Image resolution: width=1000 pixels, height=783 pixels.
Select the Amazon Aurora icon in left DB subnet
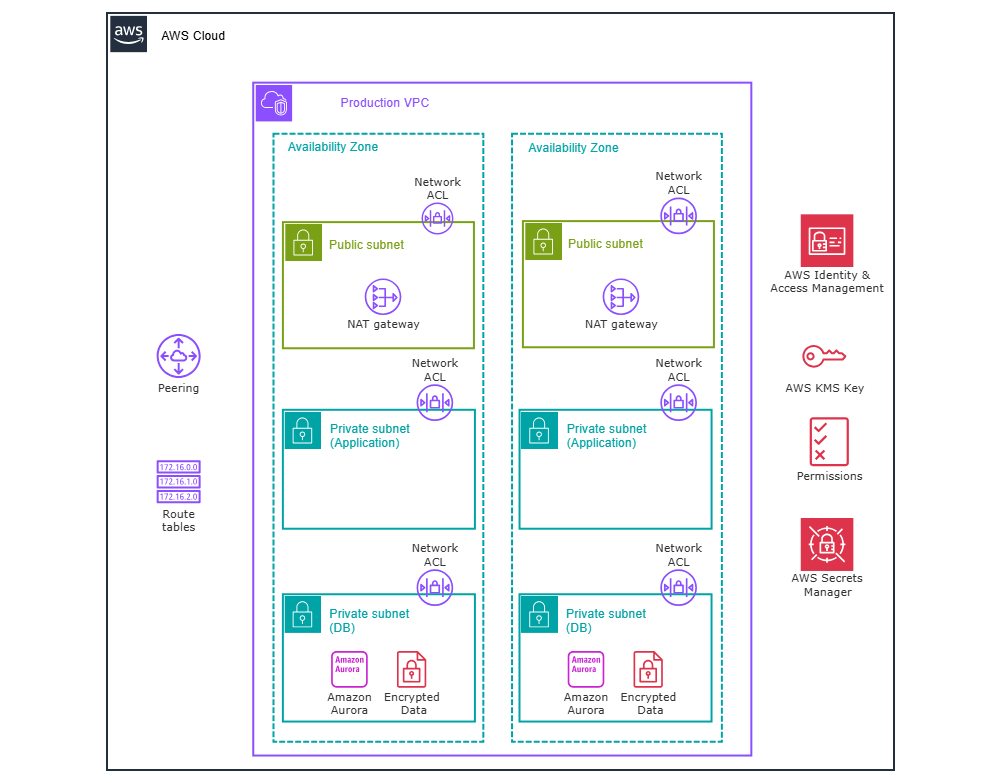point(349,670)
